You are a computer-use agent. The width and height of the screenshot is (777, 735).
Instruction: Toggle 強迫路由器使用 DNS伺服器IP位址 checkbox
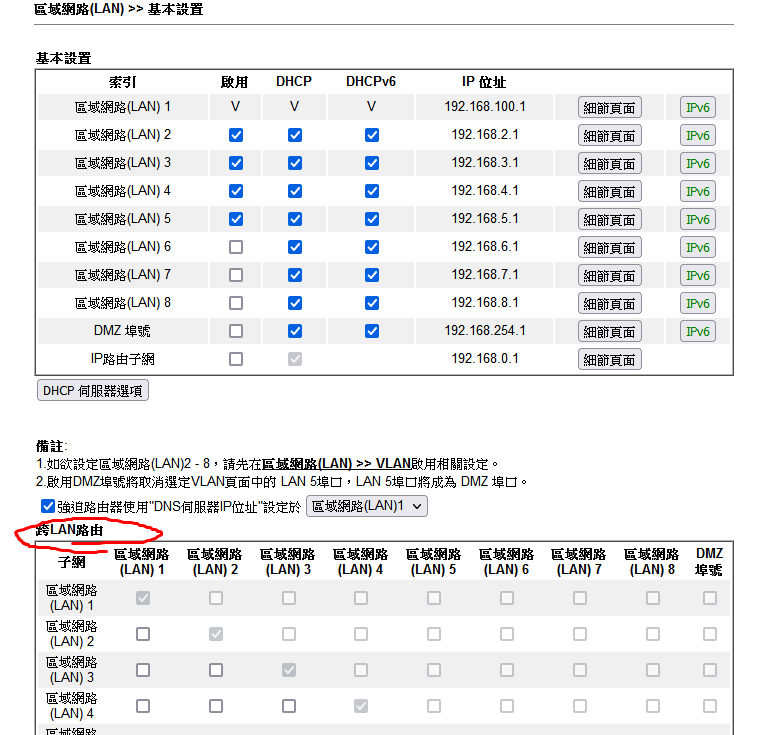point(48,507)
